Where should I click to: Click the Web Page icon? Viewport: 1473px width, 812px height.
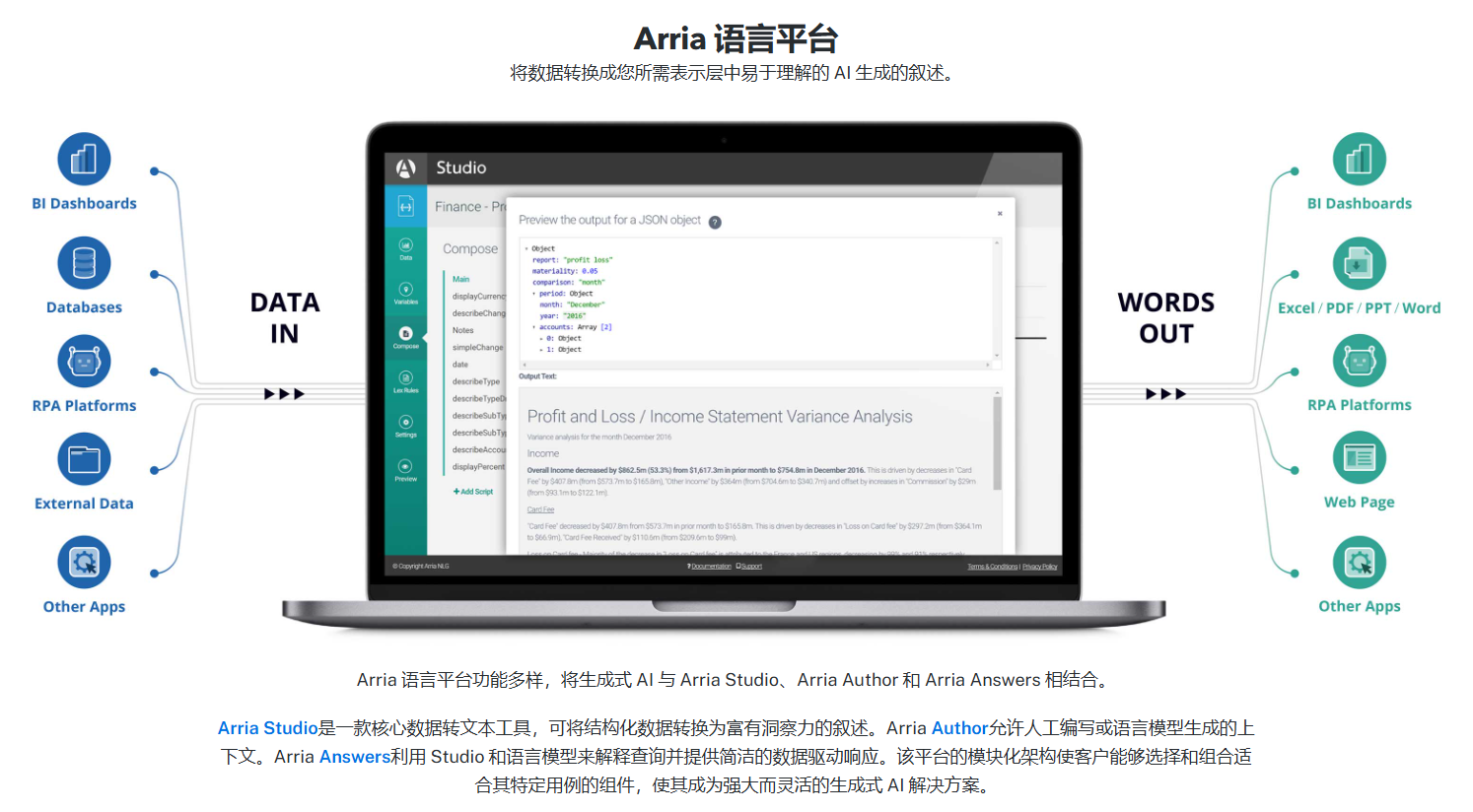tap(1359, 457)
